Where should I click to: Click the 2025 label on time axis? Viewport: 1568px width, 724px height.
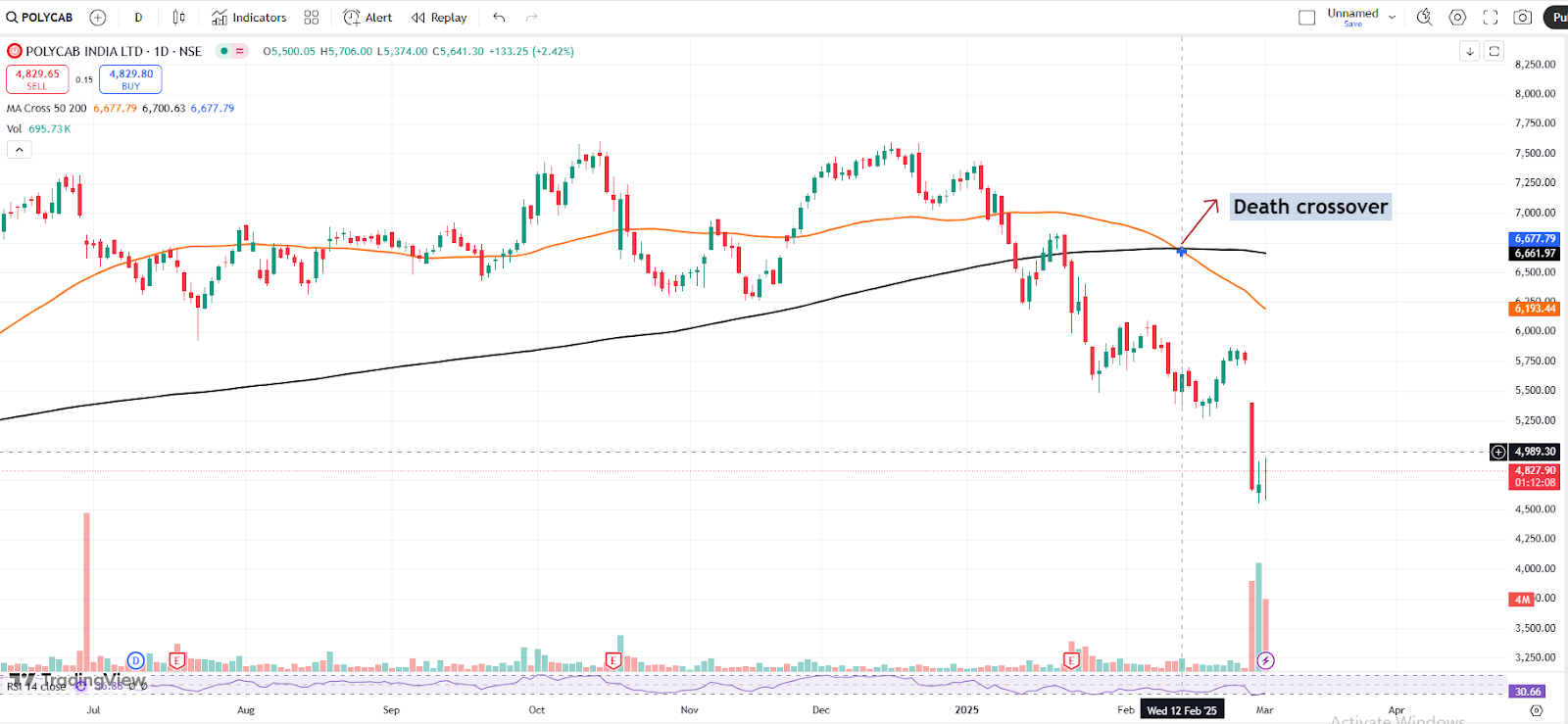(x=966, y=710)
